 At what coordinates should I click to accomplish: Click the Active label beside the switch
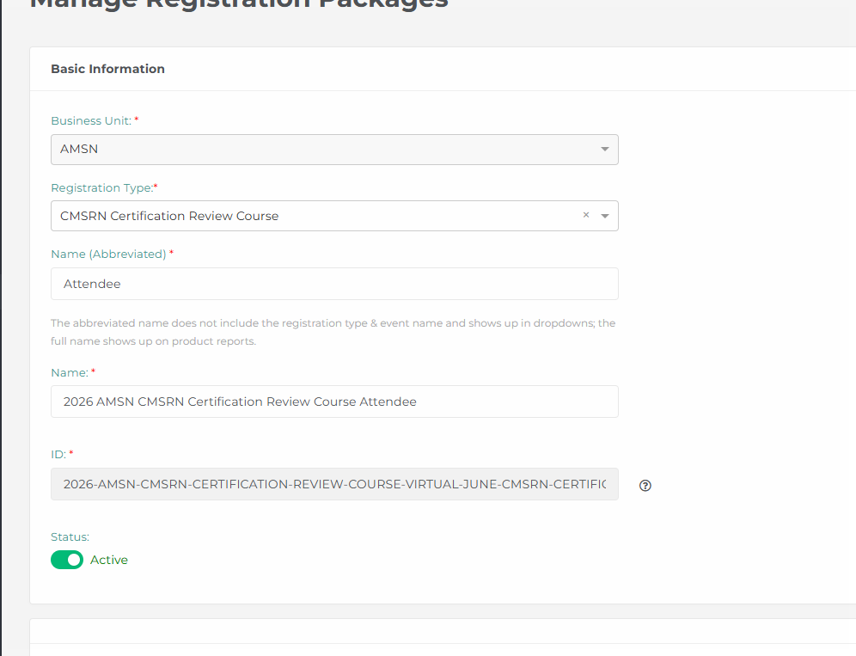(x=109, y=560)
